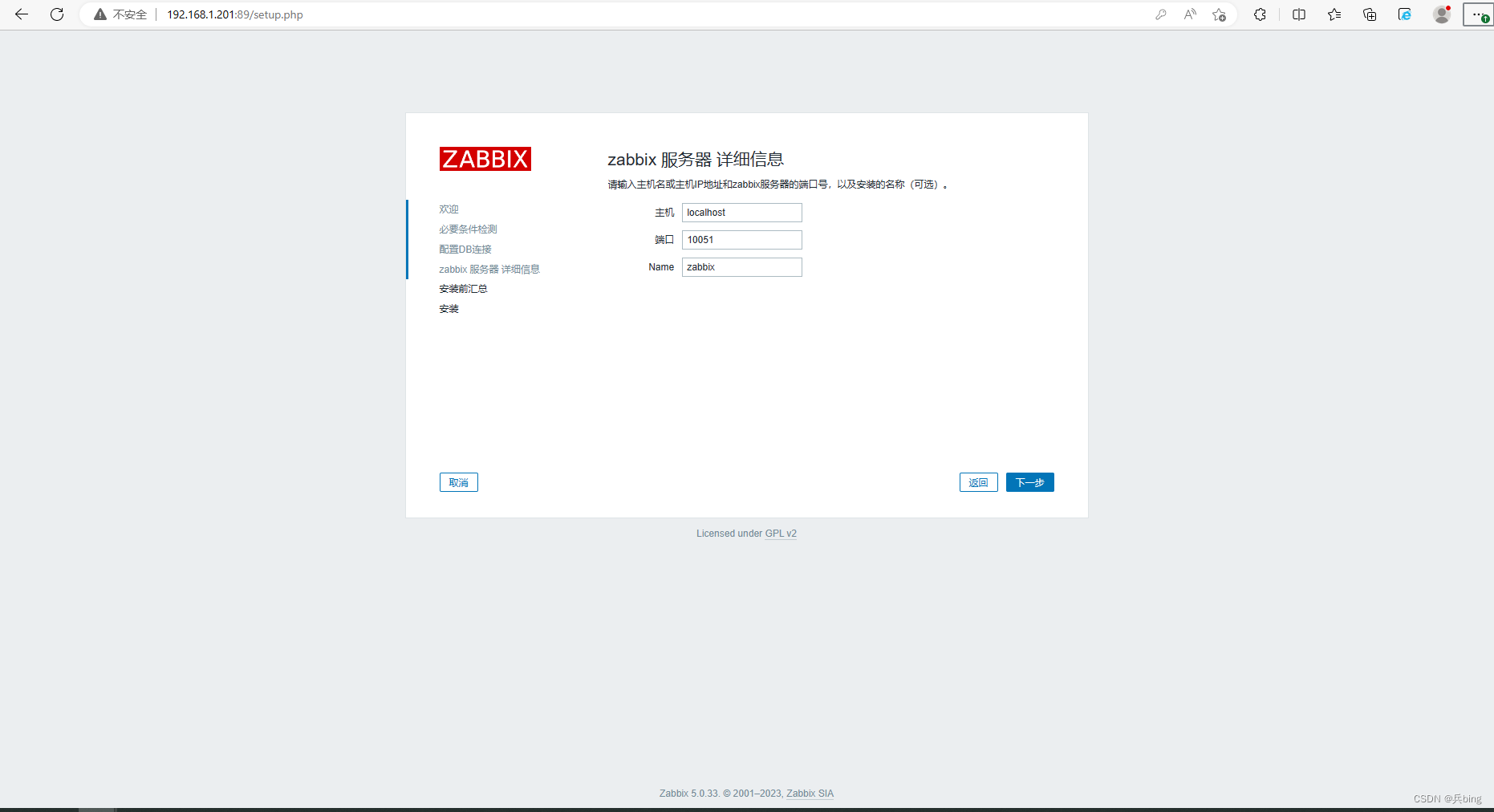Click the IE mode browser icon
The image size is (1494, 812).
coord(1405,14)
